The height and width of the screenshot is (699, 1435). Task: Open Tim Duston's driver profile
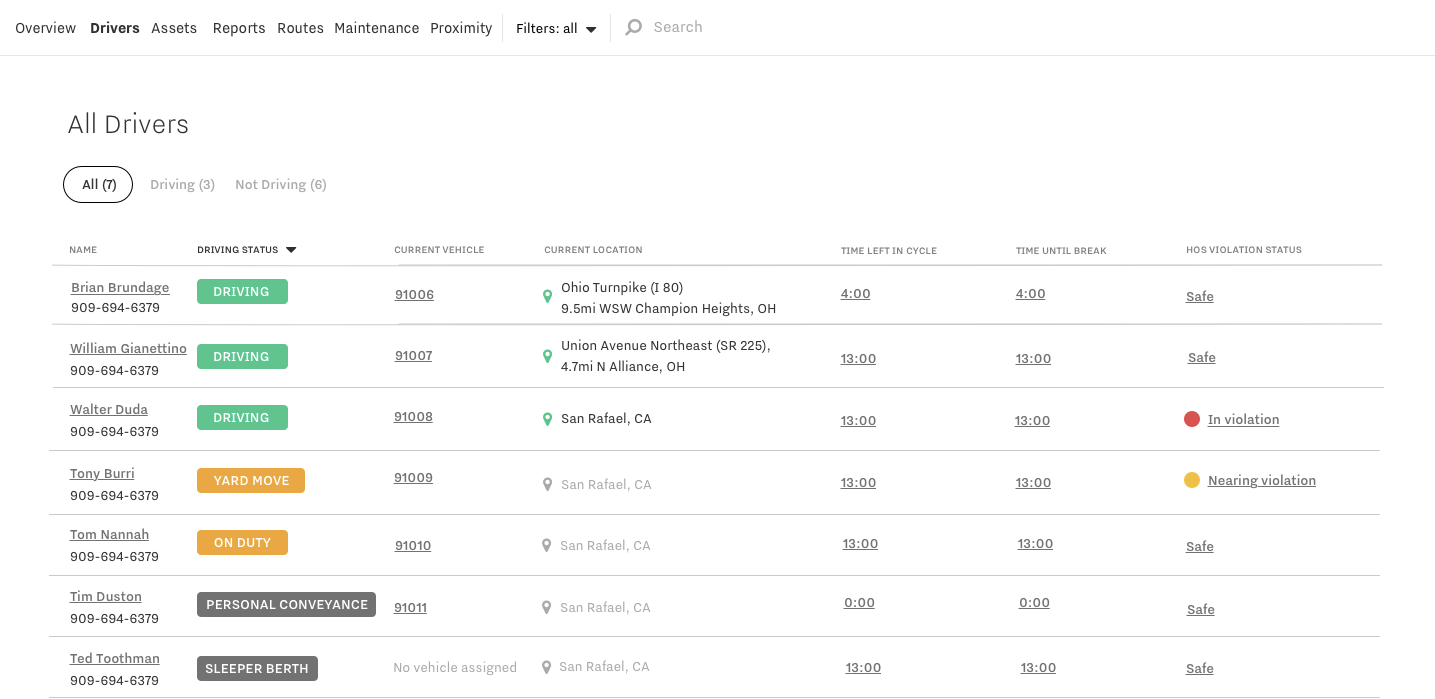106,597
